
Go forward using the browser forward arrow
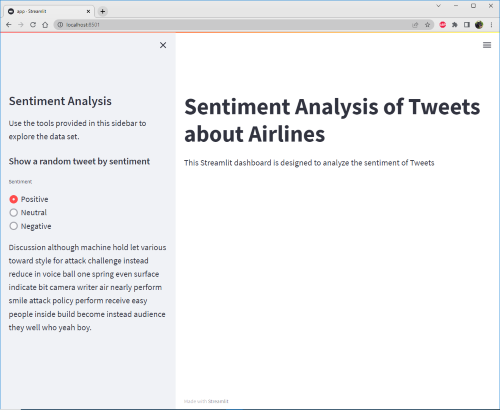21,25
